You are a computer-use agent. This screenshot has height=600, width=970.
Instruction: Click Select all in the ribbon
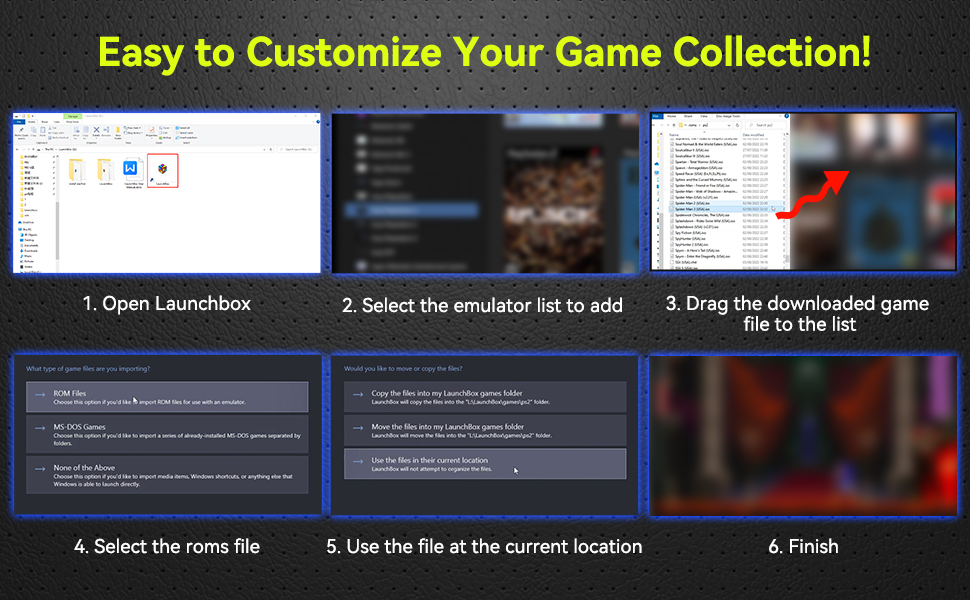[x=183, y=128]
